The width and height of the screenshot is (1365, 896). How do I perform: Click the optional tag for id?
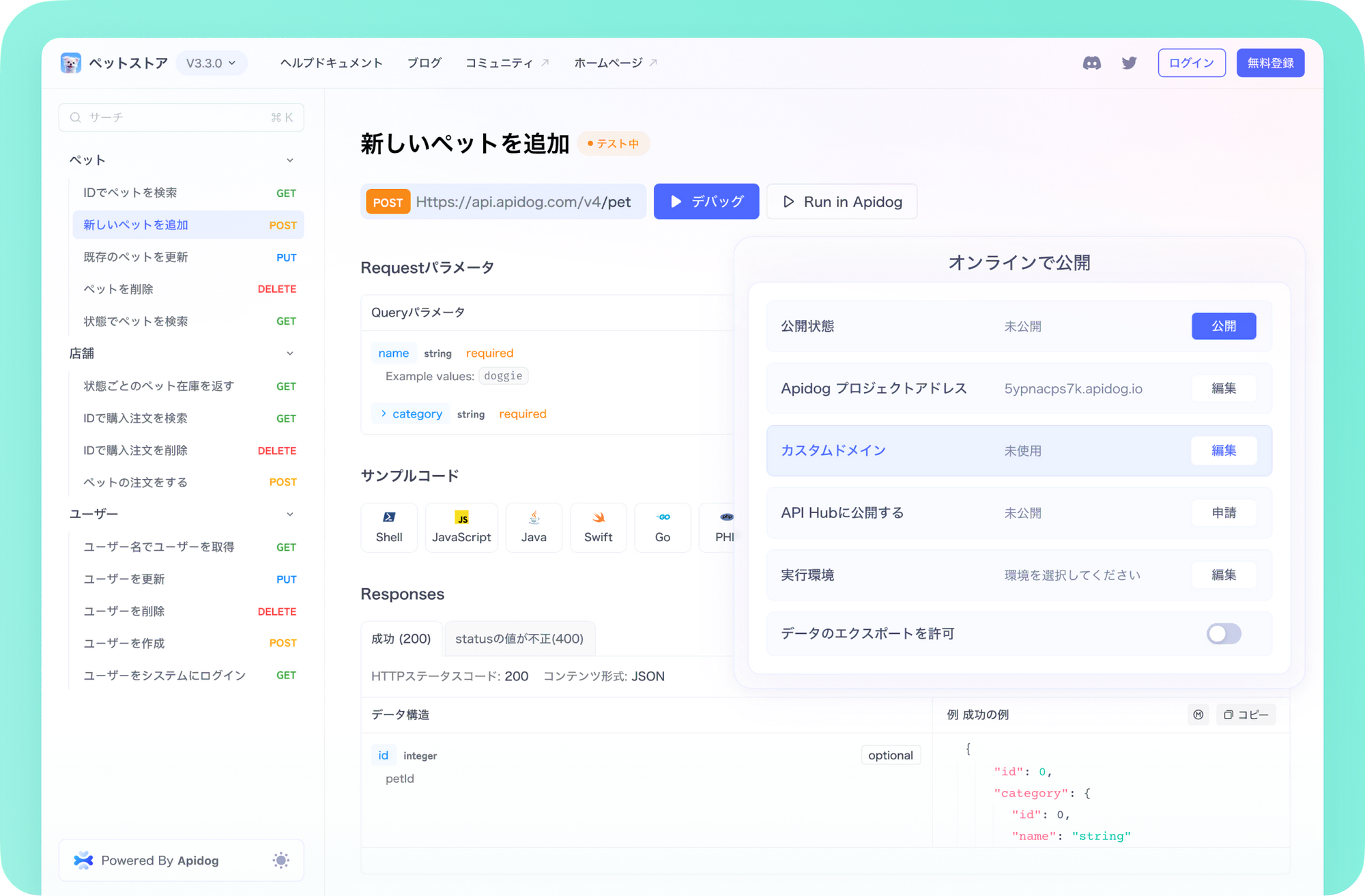(891, 755)
